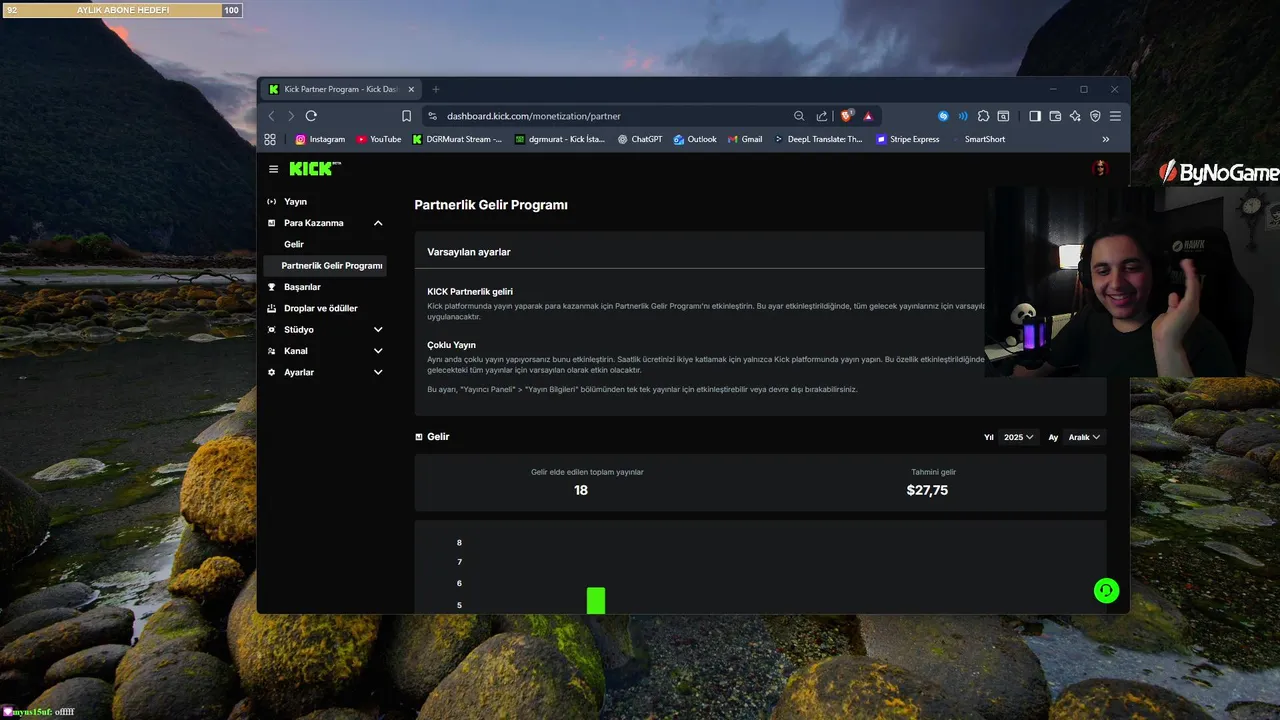Close the Kick Partner Program tab
This screenshot has height=720, width=1280.
click(410, 89)
